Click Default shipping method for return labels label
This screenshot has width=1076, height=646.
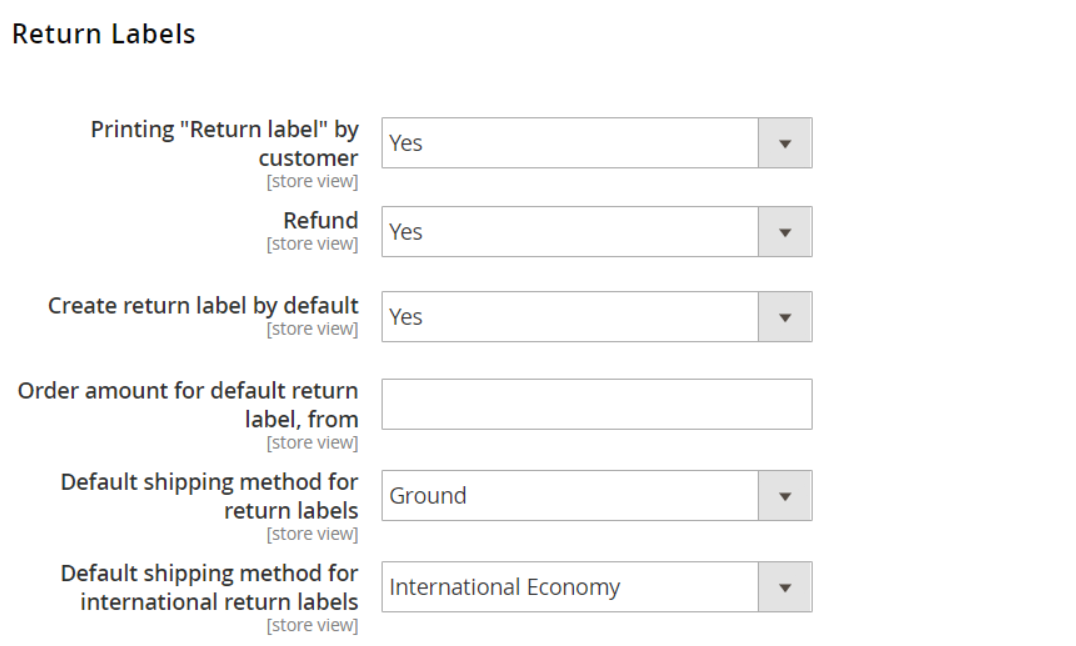coord(209,496)
